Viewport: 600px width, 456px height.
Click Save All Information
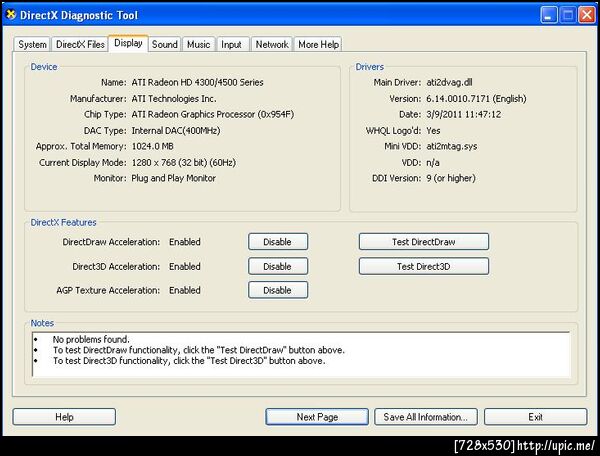point(426,417)
